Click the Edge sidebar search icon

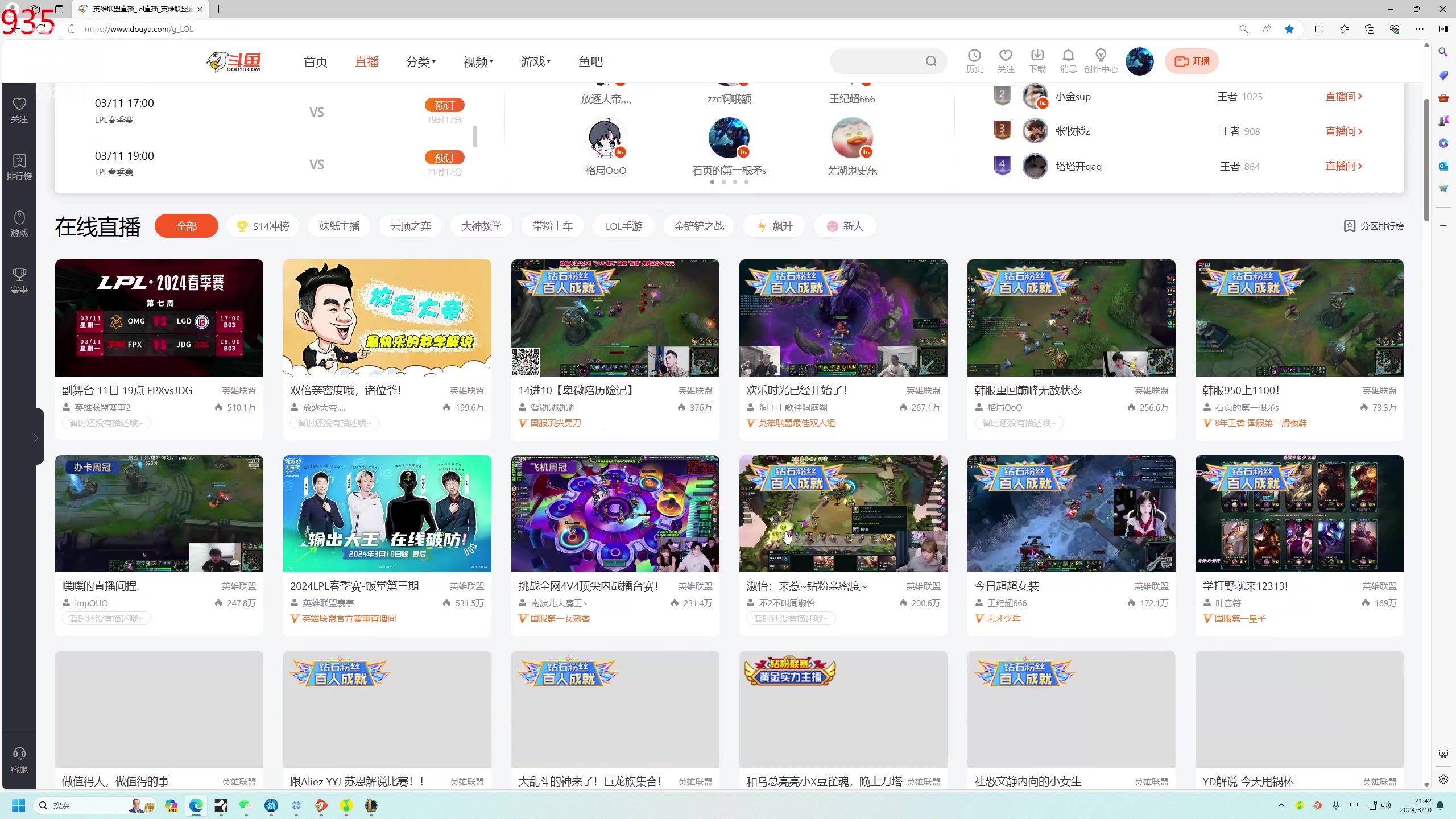[1443, 52]
